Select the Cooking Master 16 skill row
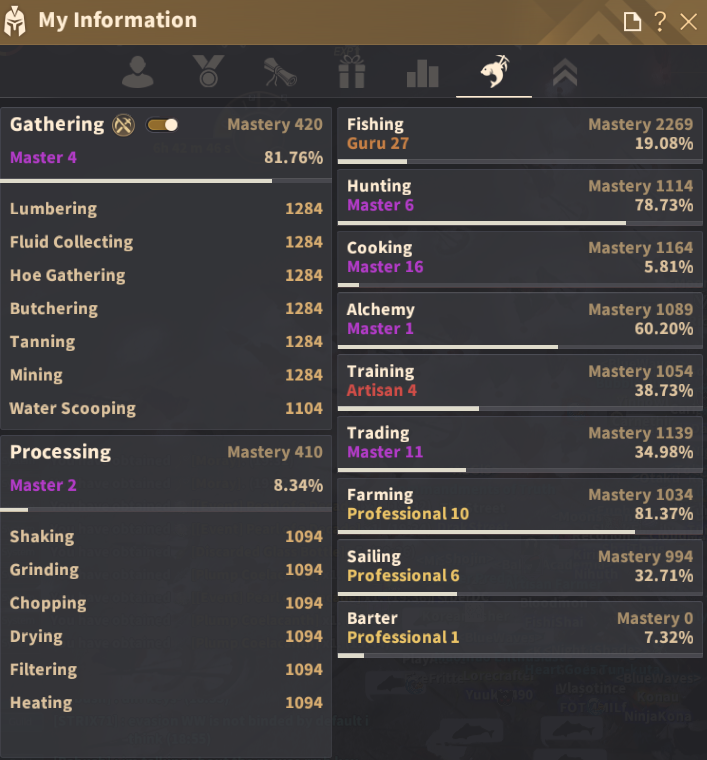The height and width of the screenshot is (760, 707). coord(519,257)
